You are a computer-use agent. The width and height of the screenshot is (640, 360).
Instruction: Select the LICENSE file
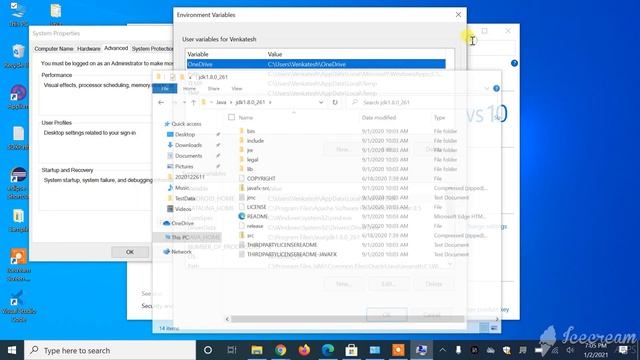click(x=256, y=207)
